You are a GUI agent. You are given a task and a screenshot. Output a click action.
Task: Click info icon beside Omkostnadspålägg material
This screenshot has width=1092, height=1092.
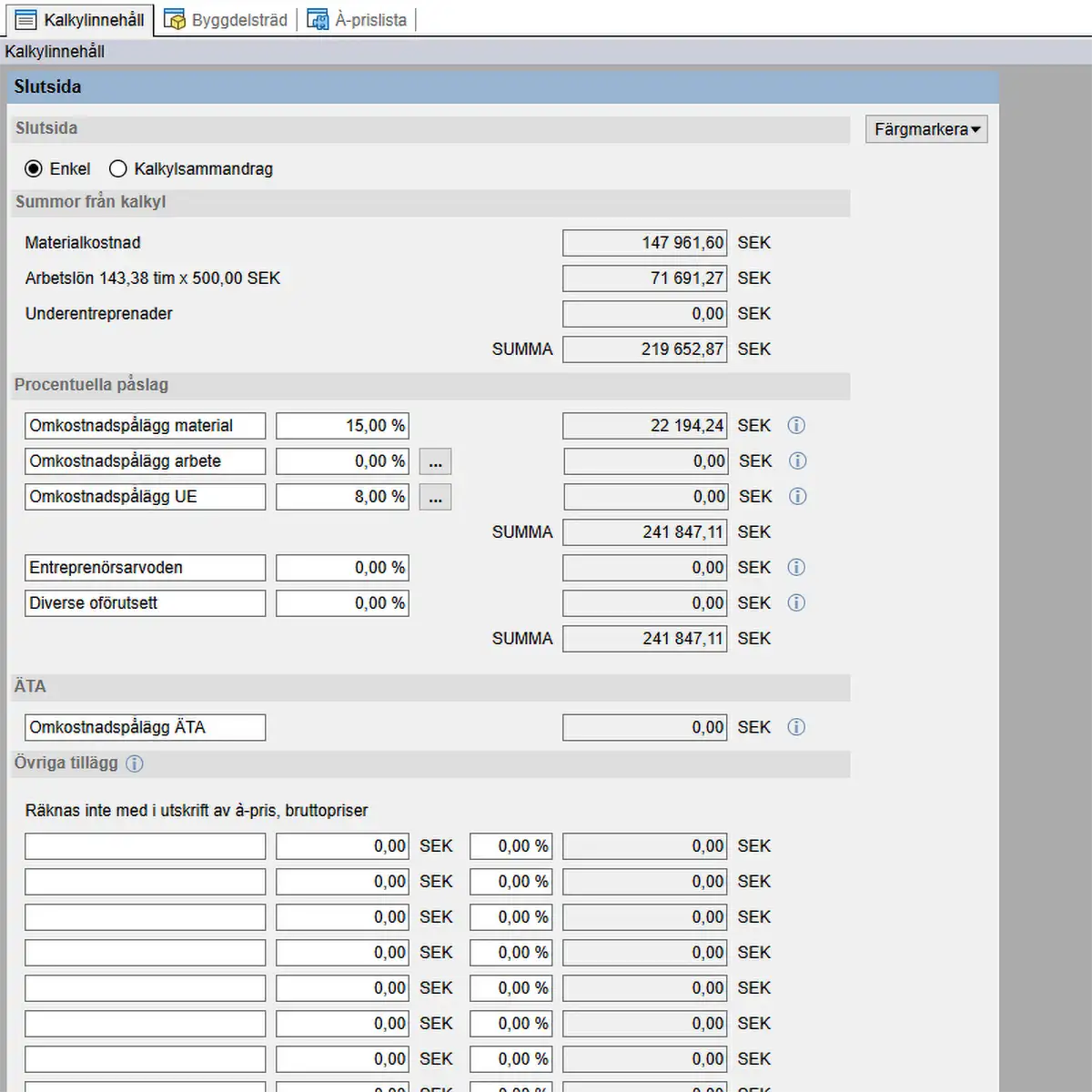[796, 426]
